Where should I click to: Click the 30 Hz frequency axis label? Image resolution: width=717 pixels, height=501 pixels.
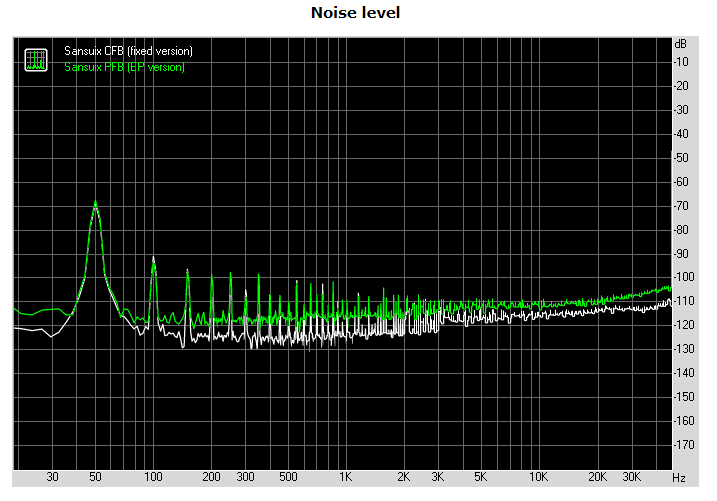click(x=52, y=477)
